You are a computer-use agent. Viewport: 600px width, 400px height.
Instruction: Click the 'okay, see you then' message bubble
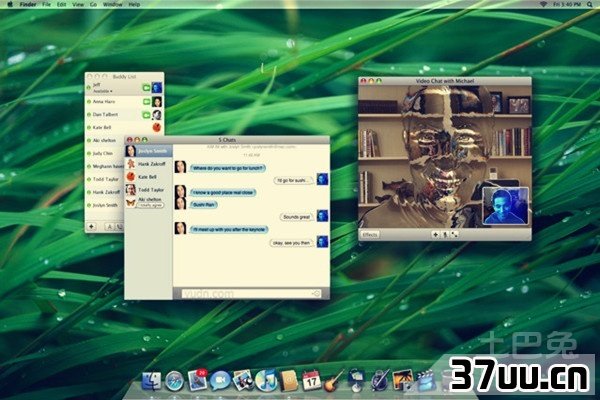coord(292,243)
